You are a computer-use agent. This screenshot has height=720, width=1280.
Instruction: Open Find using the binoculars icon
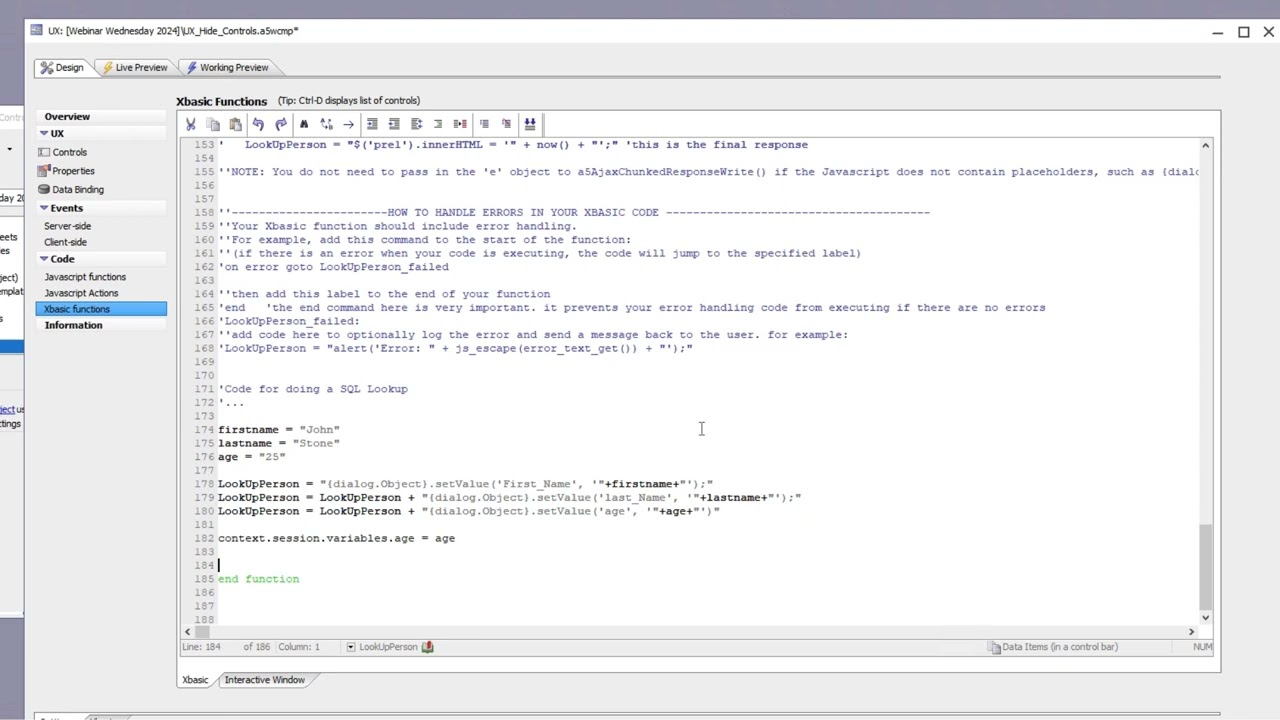(x=304, y=124)
